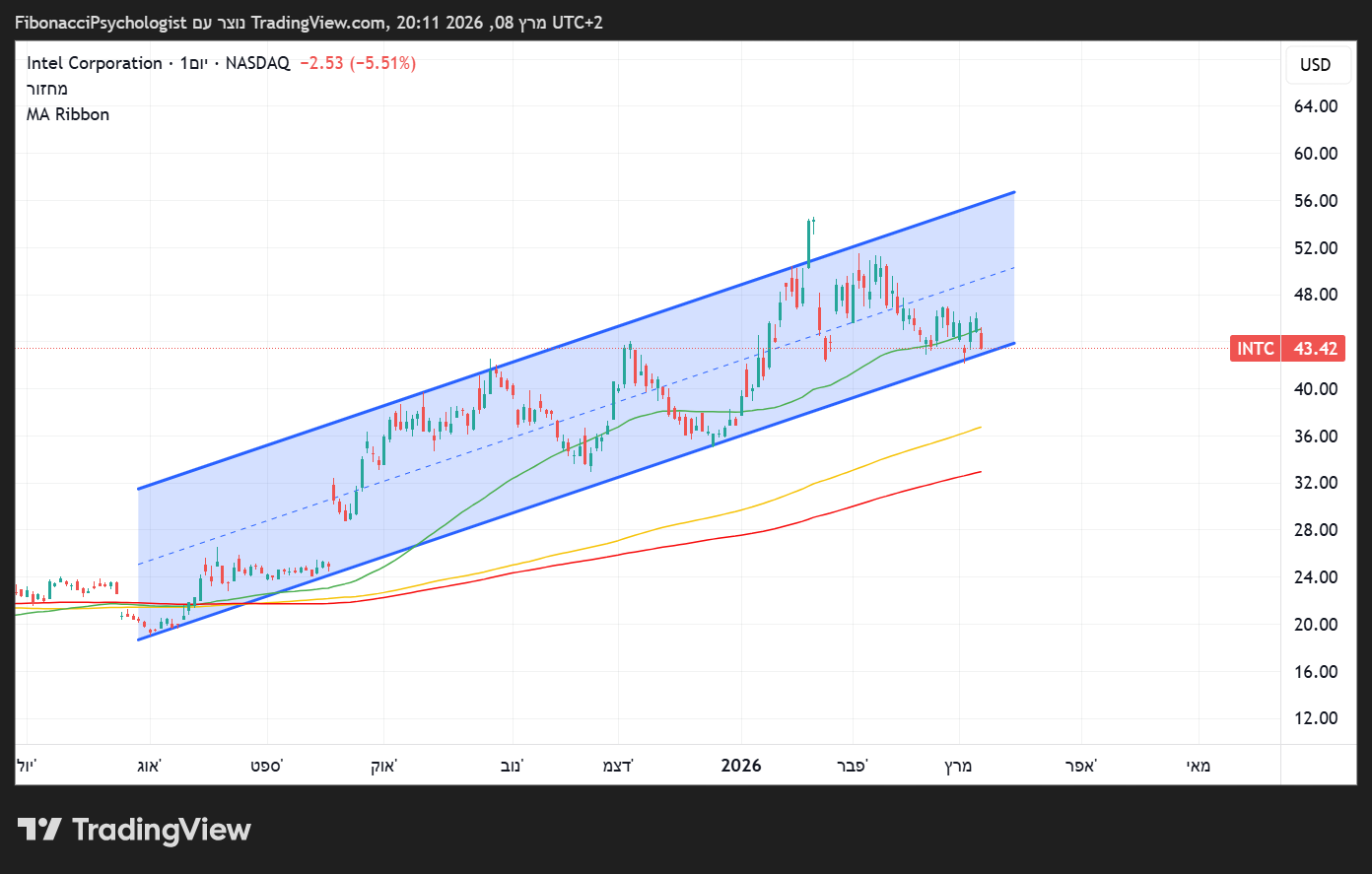Click the 40.00 price axis label
Screen dimensions: 1372x874
pyautogui.click(x=1316, y=389)
